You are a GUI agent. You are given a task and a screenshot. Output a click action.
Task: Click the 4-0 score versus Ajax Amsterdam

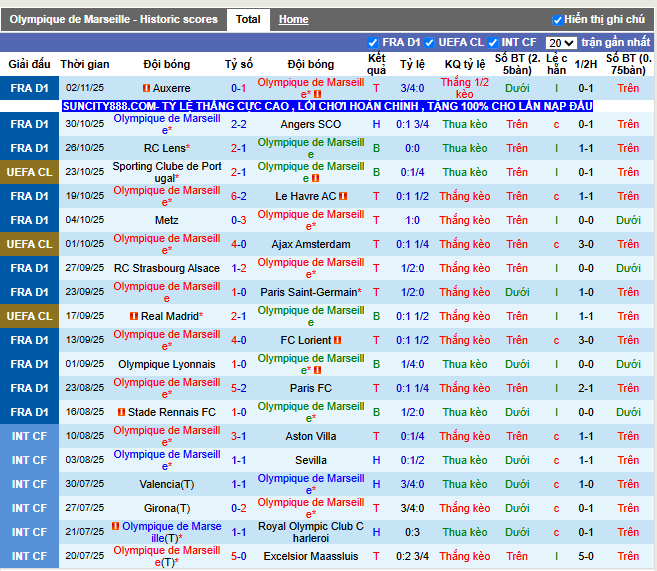point(238,244)
